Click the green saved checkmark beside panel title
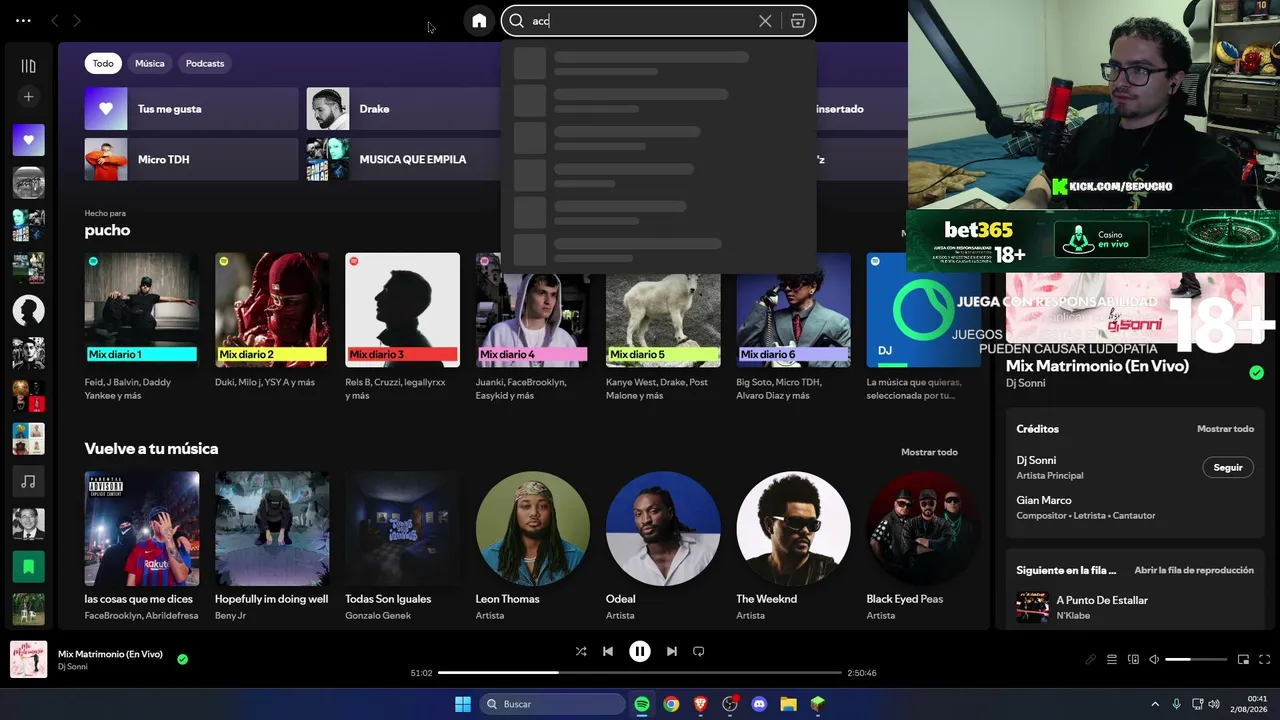 pyautogui.click(x=1256, y=373)
